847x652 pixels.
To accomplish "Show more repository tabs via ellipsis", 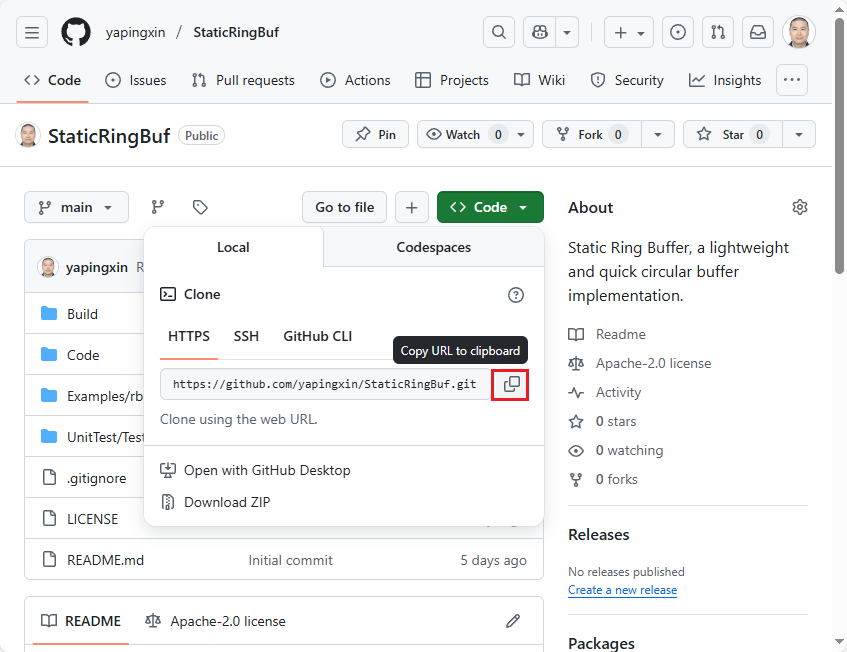I will pos(792,80).
